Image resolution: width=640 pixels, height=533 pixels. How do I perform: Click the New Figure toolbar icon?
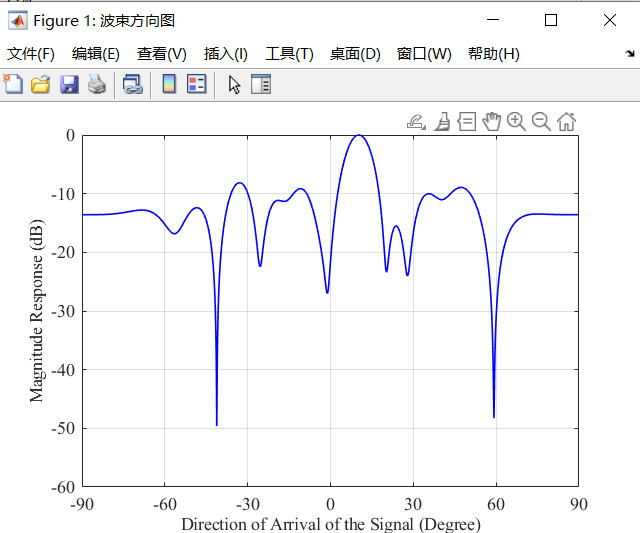tap(13, 84)
